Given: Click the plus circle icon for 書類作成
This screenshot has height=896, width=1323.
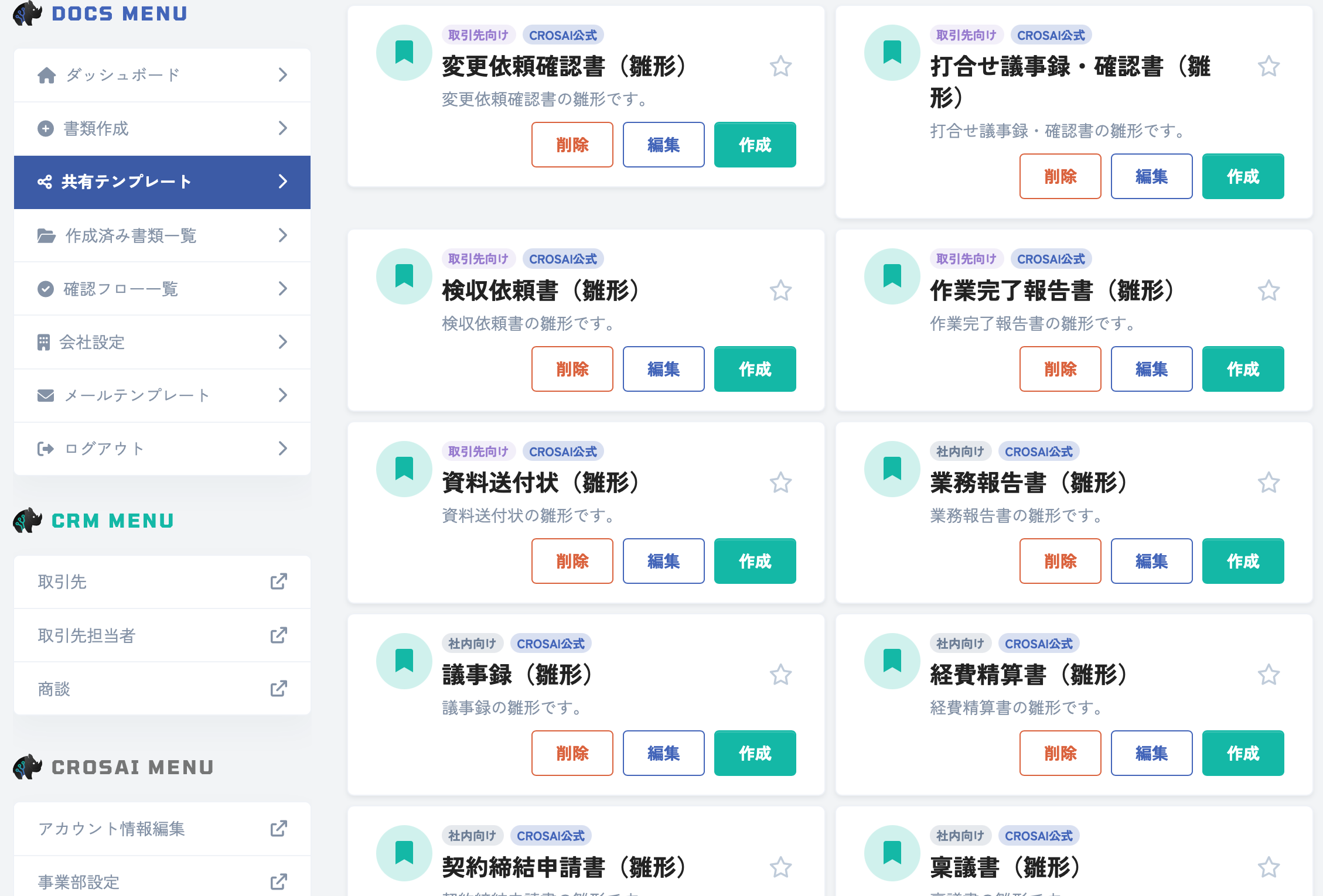Looking at the screenshot, I should [46, 128].
